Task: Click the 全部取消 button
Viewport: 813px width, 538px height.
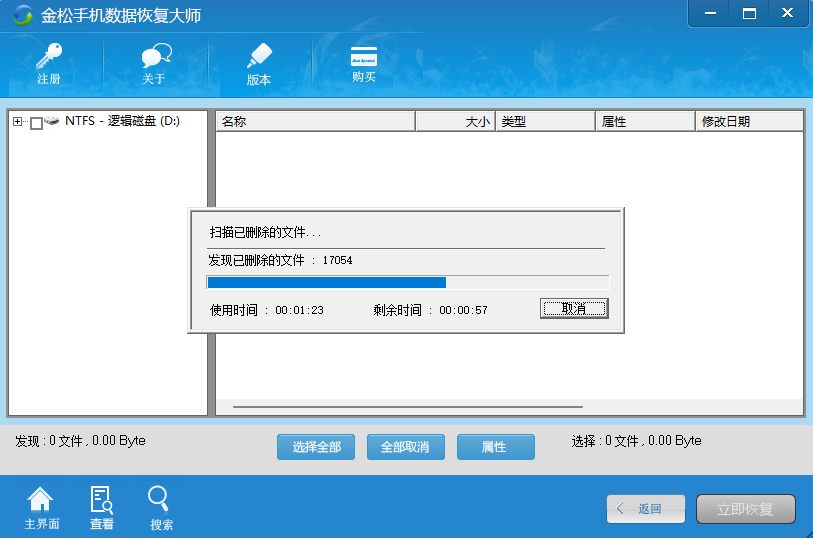Action: coord(405,447)
